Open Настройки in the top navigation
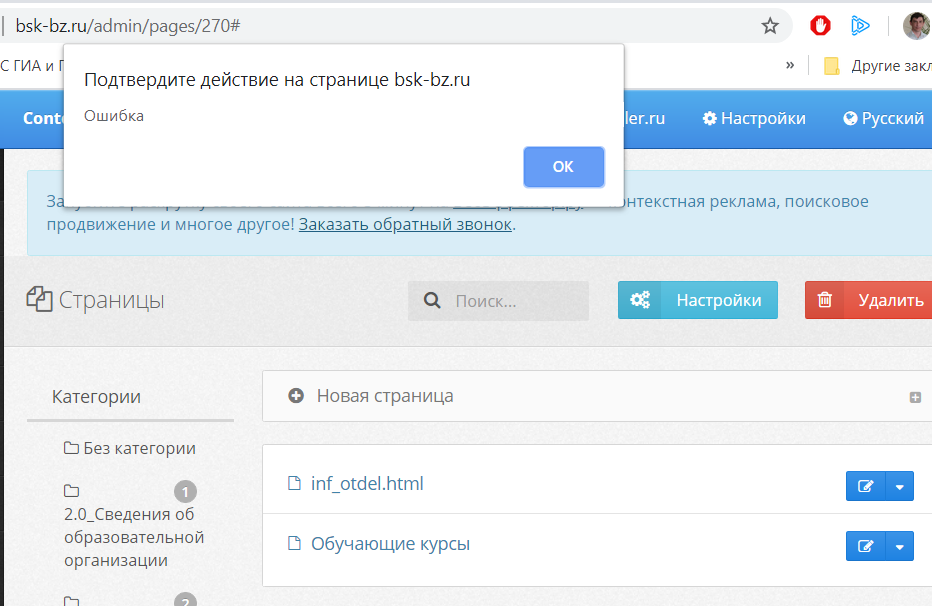 pos(754,118)
